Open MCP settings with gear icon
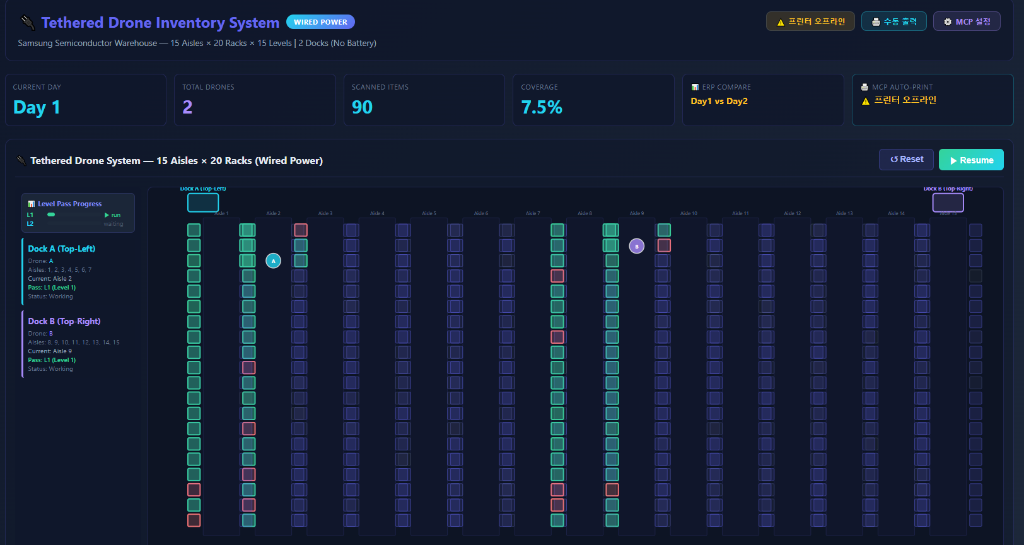 [966, 21]
